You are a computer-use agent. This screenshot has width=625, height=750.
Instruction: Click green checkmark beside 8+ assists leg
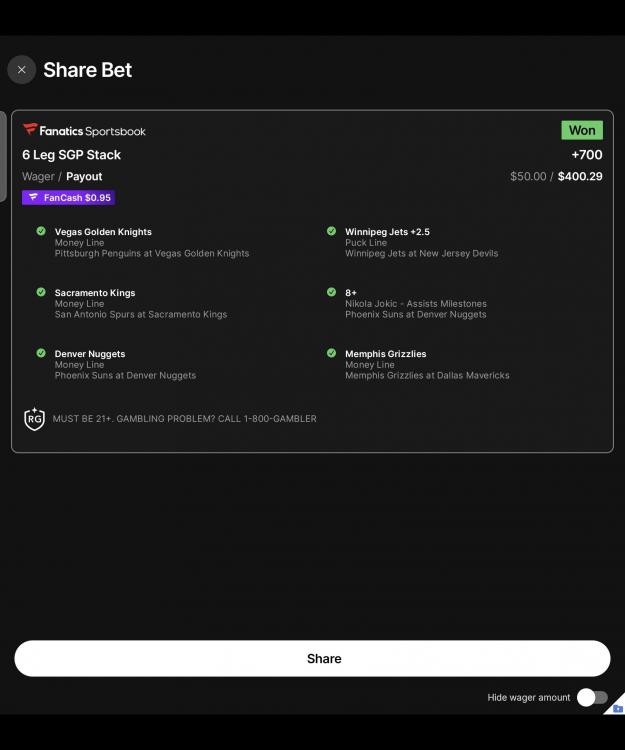(331, 292)
